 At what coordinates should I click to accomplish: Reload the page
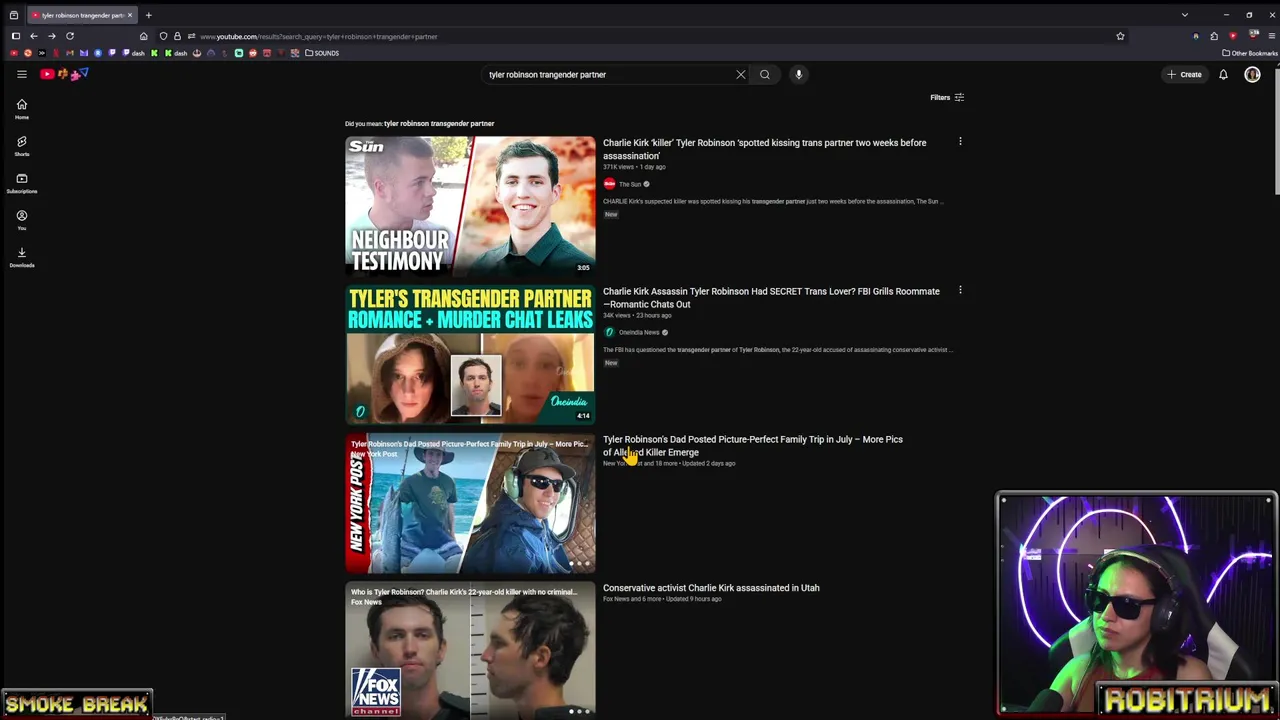tap(70, 36)
